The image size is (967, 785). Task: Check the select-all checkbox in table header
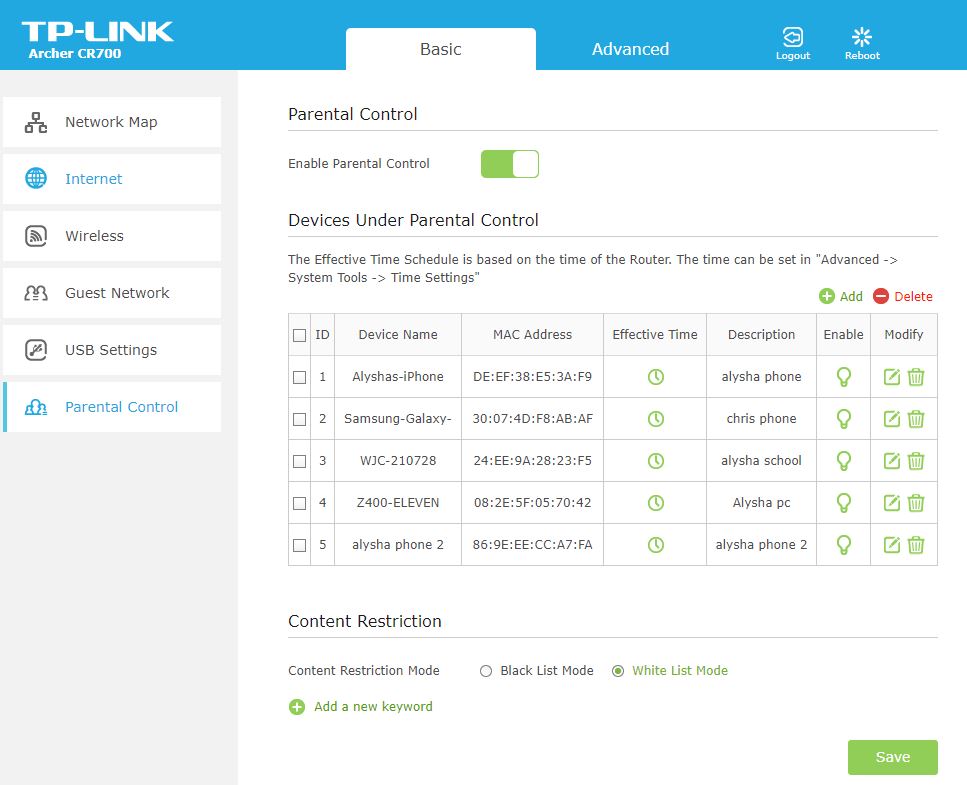[299, 335]
